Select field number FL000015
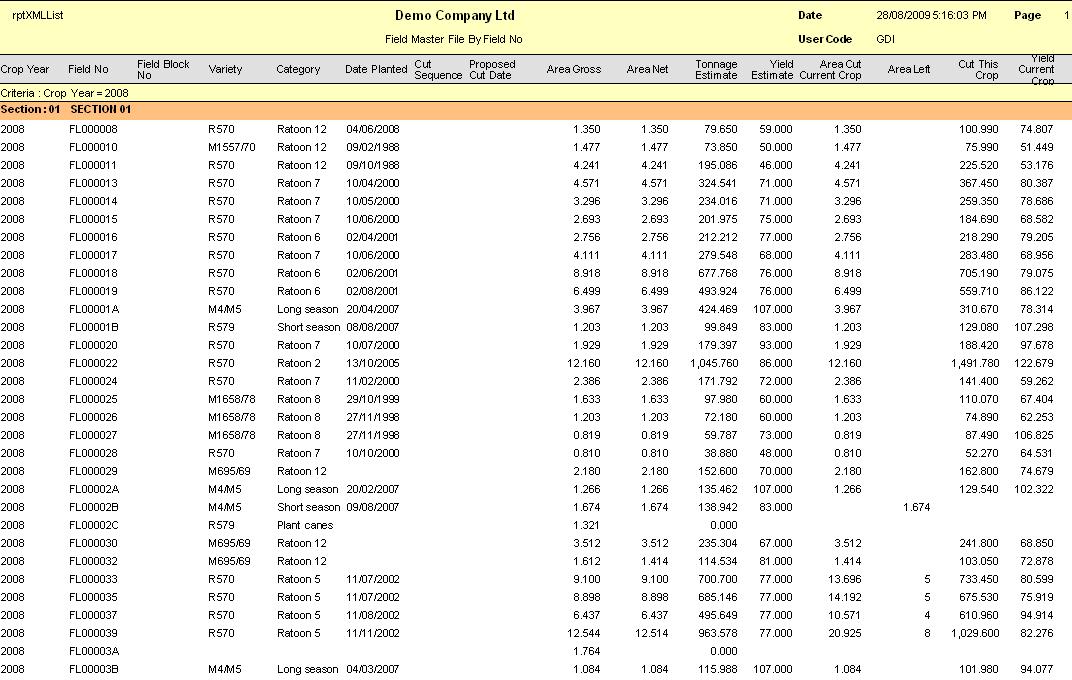 click(x=93, y=219)
